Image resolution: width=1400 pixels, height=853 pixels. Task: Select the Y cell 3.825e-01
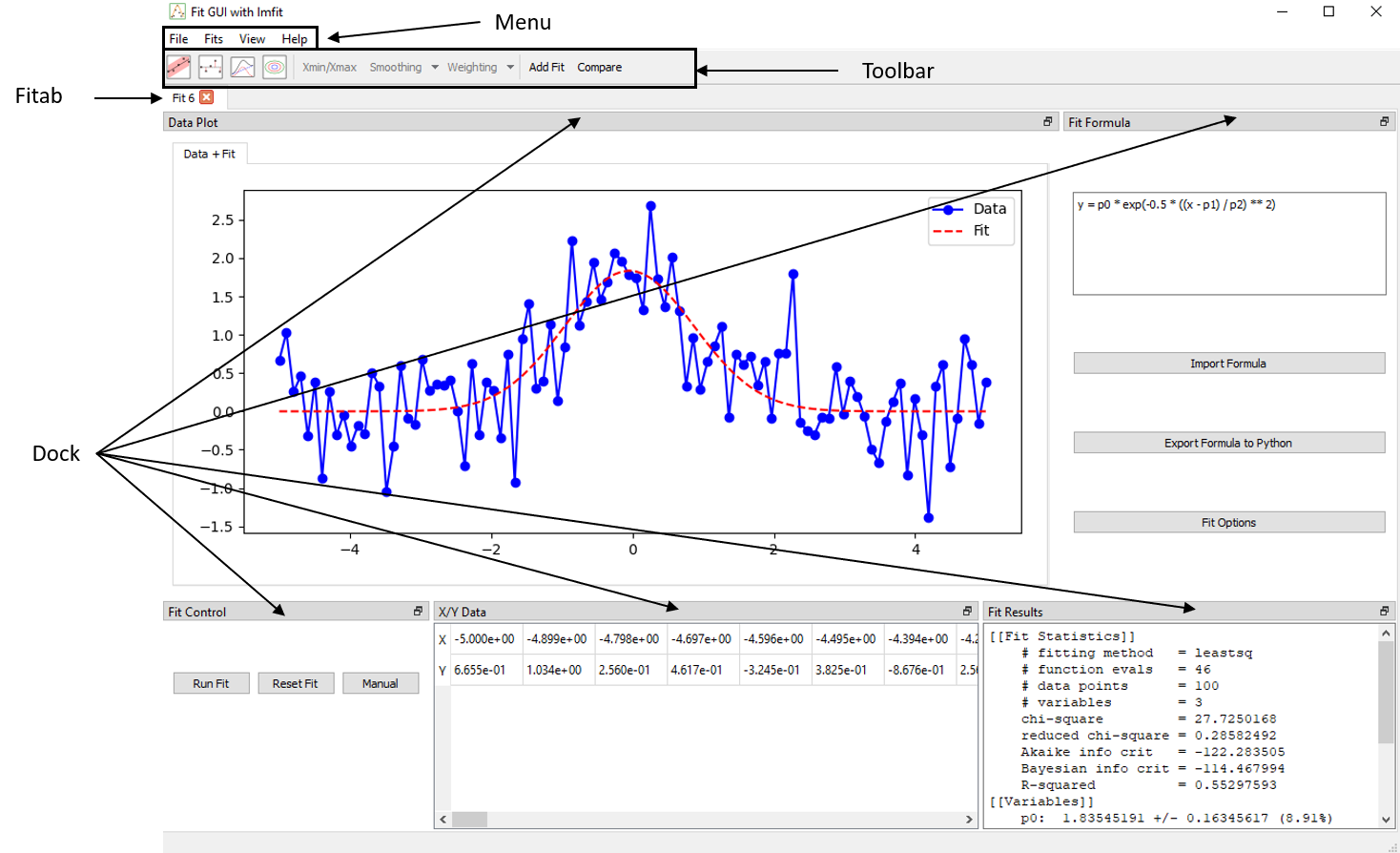pos(848,670)
